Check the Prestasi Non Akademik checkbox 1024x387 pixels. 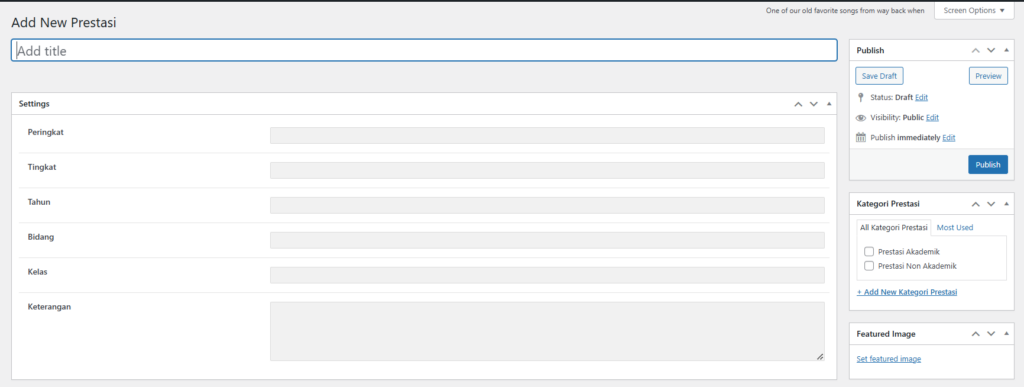[869, 266]
